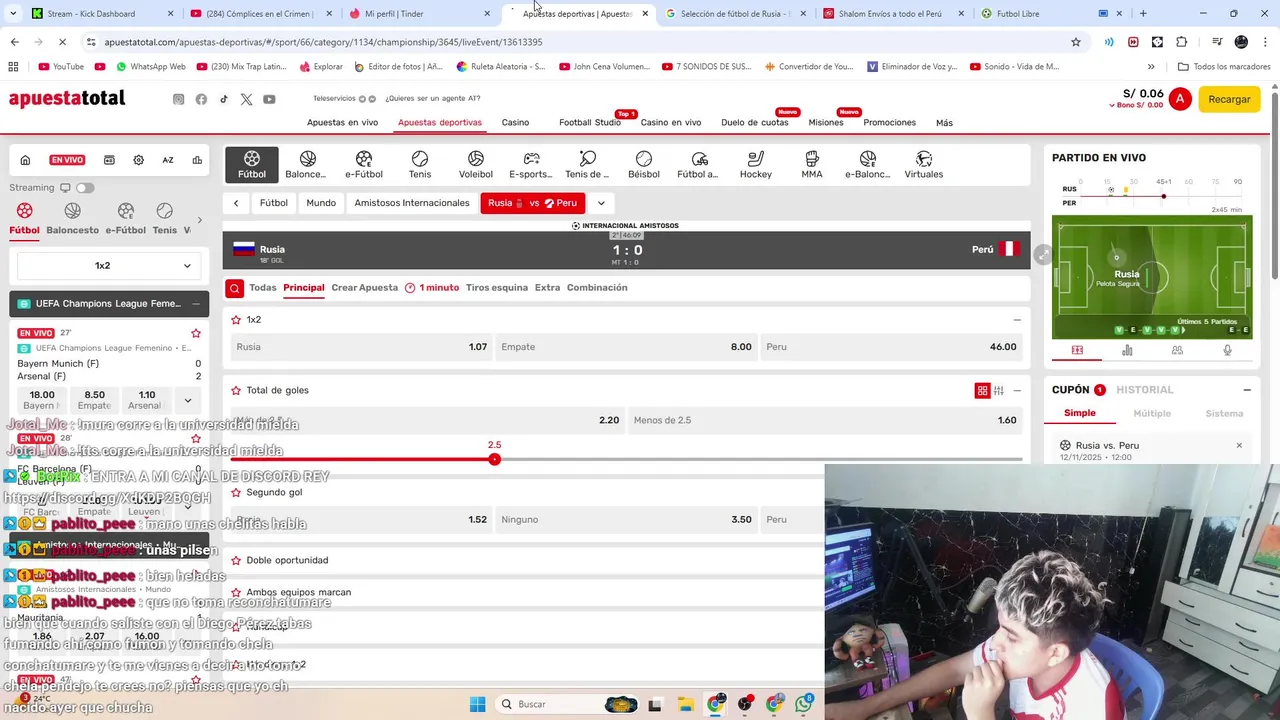This screenshot has width=1280, height=720.
Task: Favorite the 1x2 market star
Action: 236,320
